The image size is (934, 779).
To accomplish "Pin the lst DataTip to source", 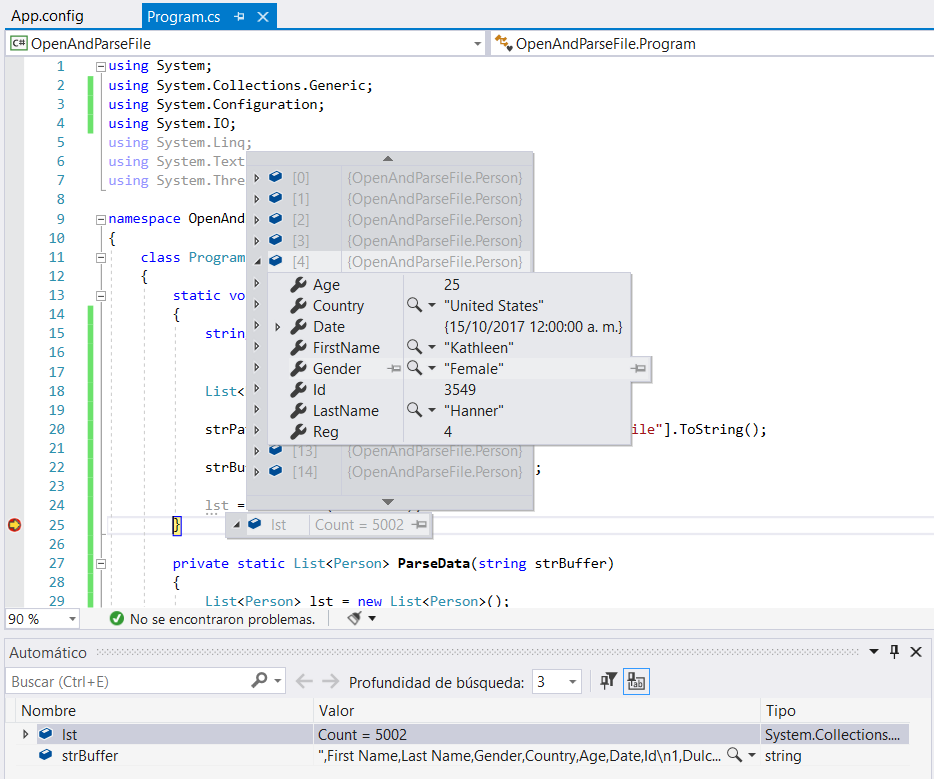I will point(420,524).
